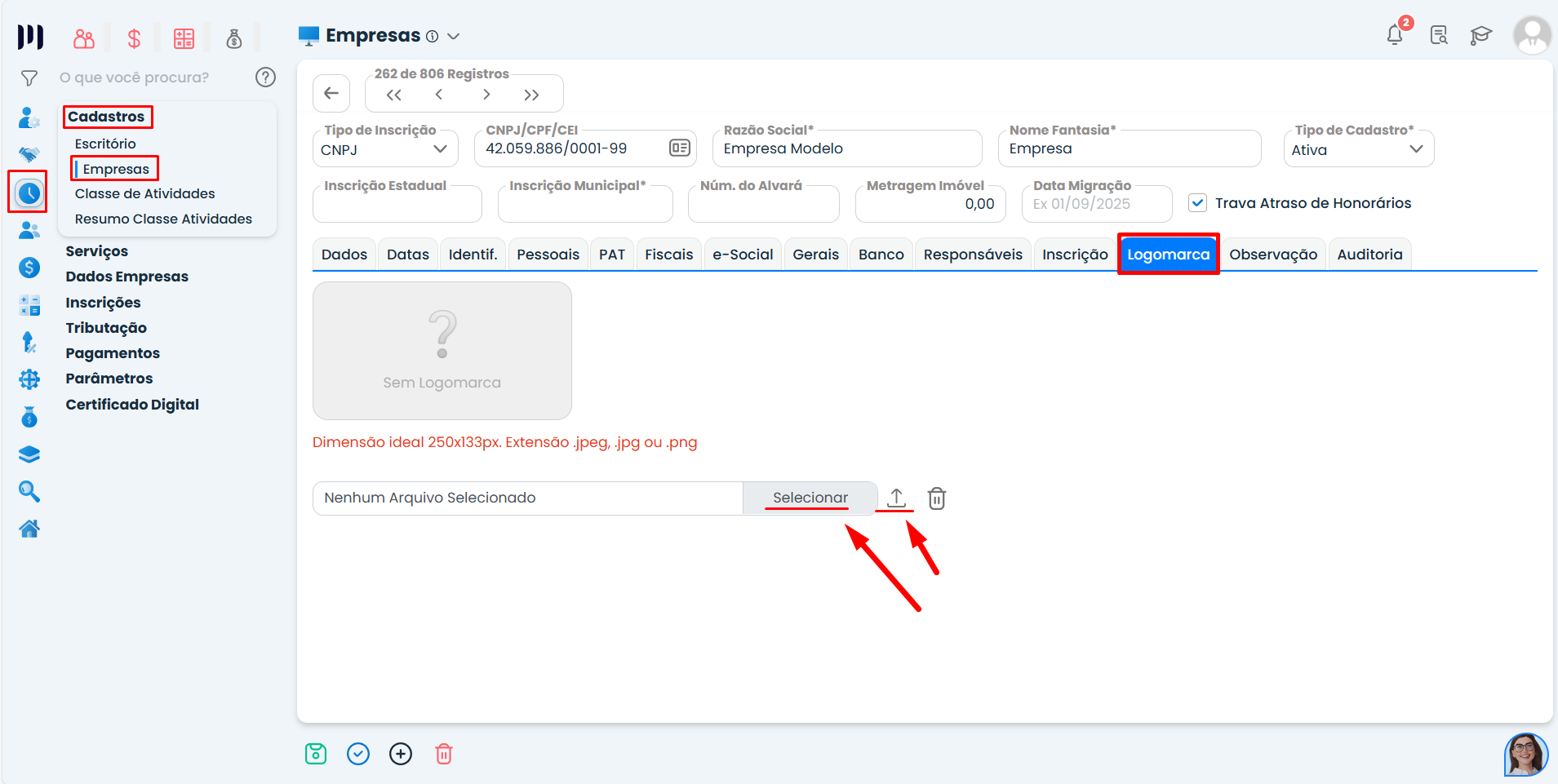Open the document search icon in header

click(1439, 35)
